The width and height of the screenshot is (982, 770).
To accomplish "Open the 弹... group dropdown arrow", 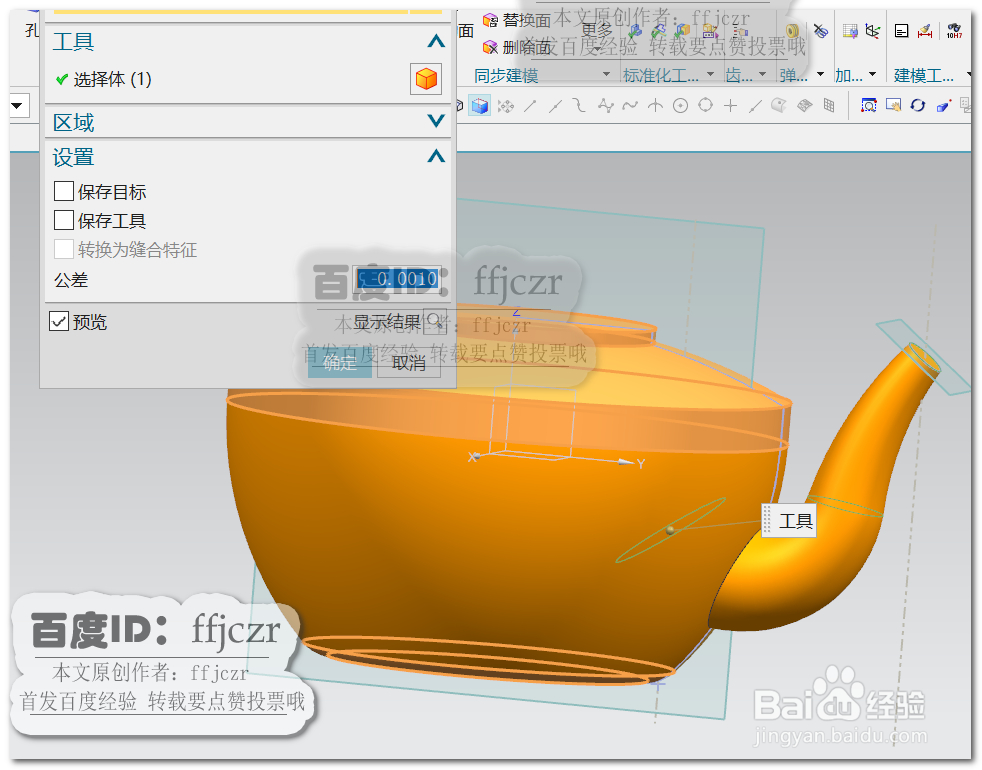I will [820, 75].
